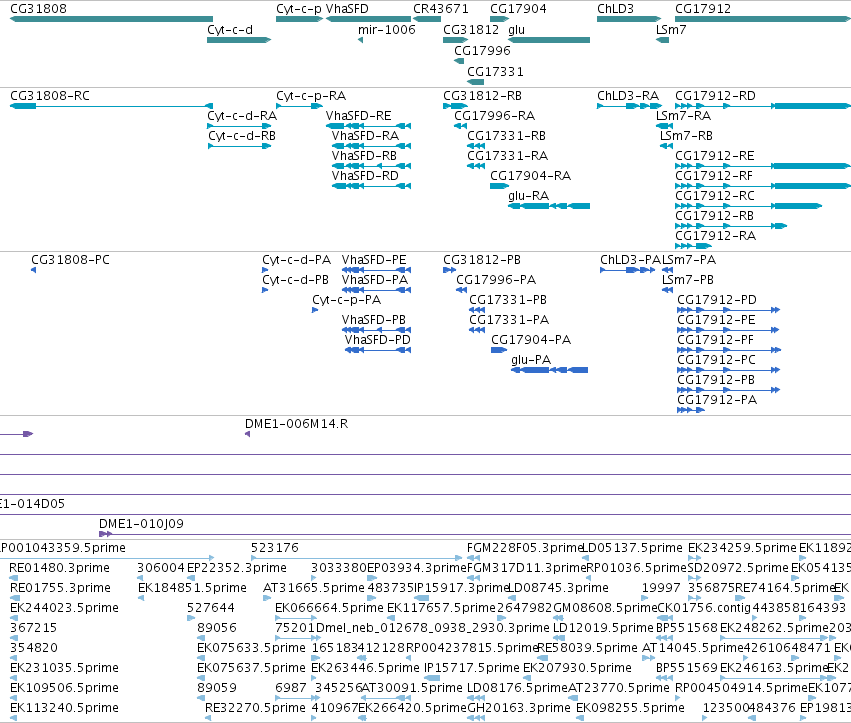
Task: Click transcript VhaSFD-RD
Action: tap(371, 186)
